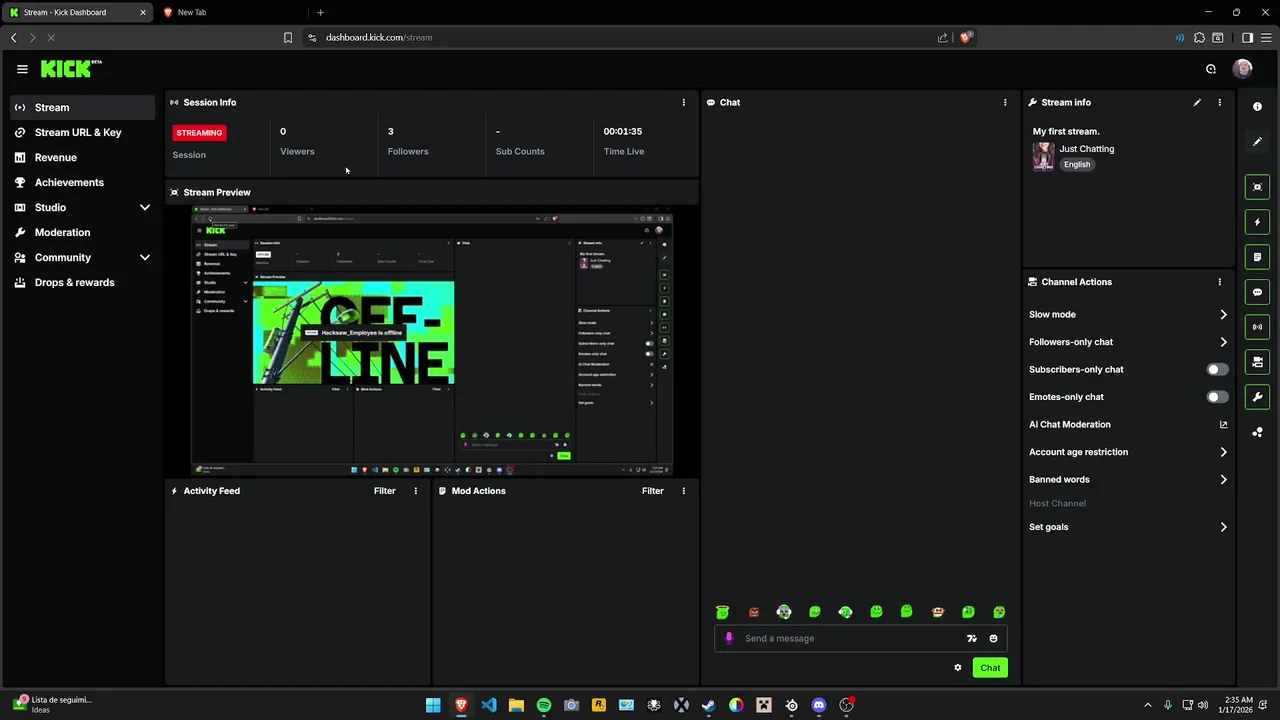The width and height of the screenshot is (1280, 720).
Task: Toggle the channel actions widget icon in sidebar
Action: click(x=1258, y=362)
